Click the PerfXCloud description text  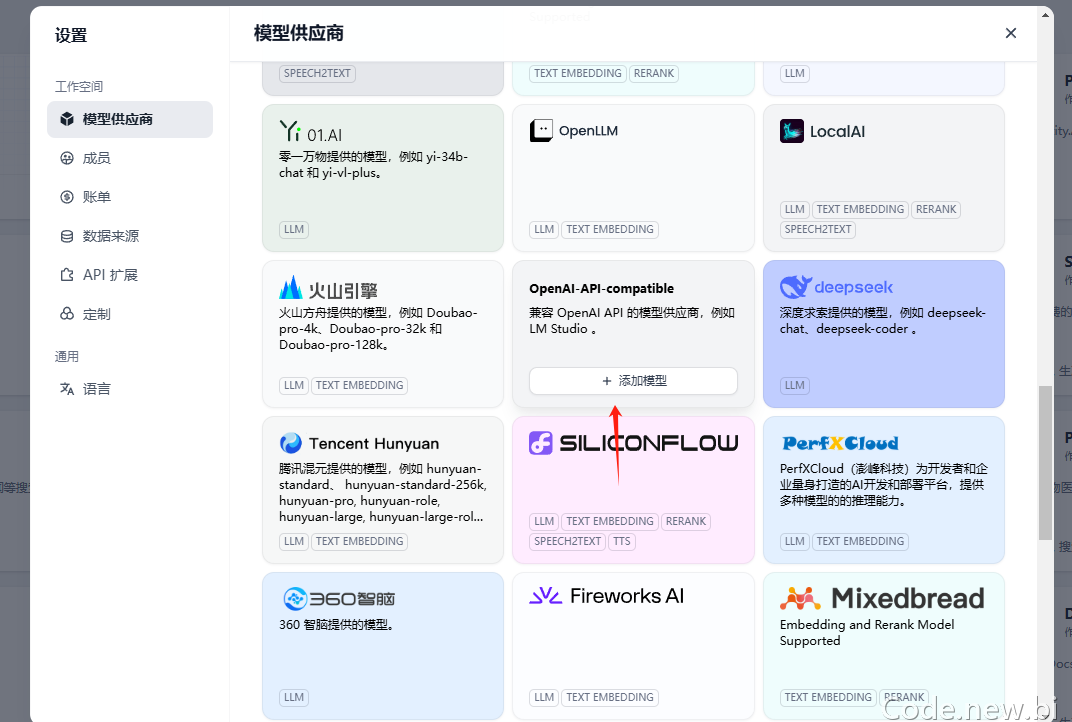(883, 485)
